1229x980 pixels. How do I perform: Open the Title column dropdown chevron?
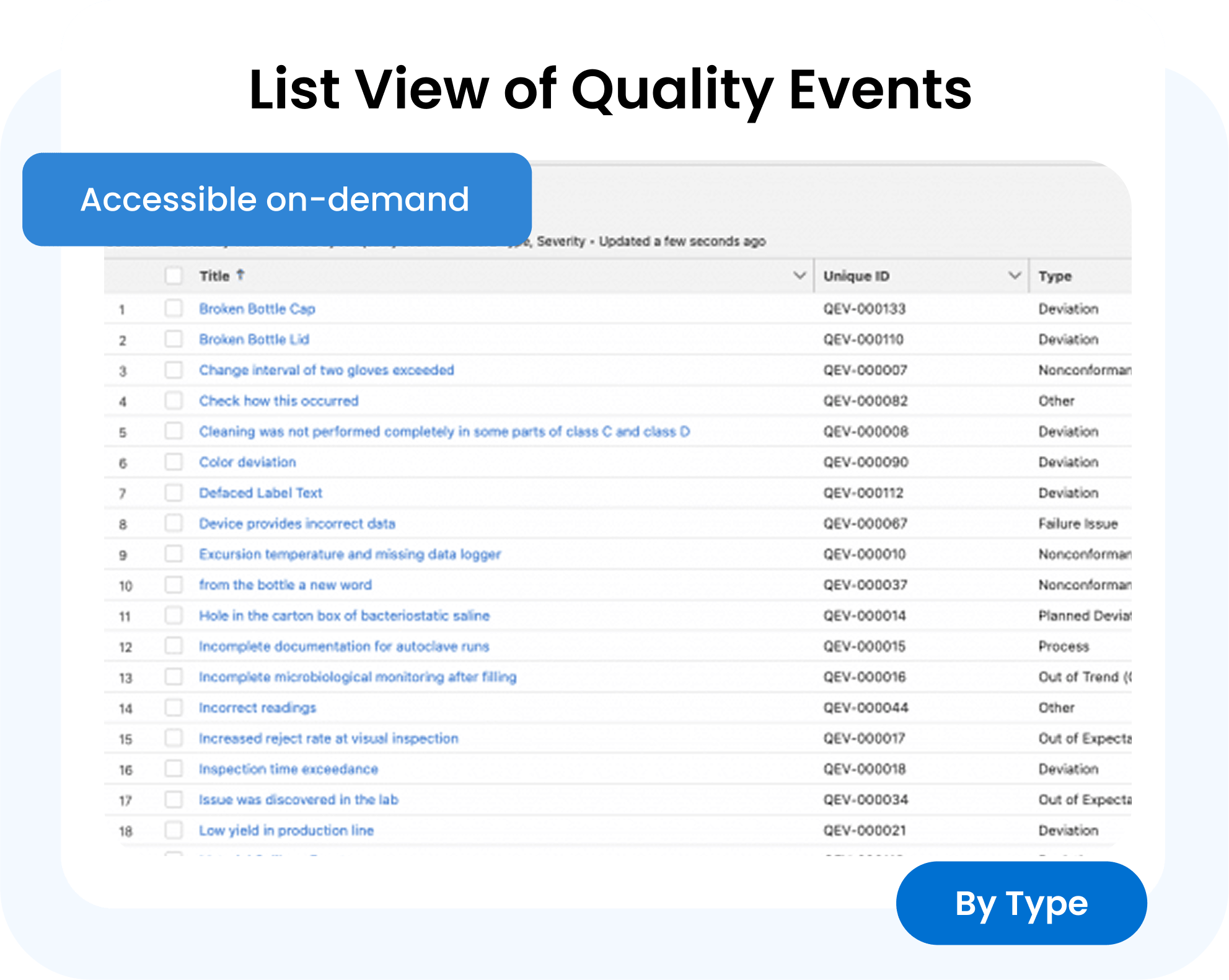[800, 275]
